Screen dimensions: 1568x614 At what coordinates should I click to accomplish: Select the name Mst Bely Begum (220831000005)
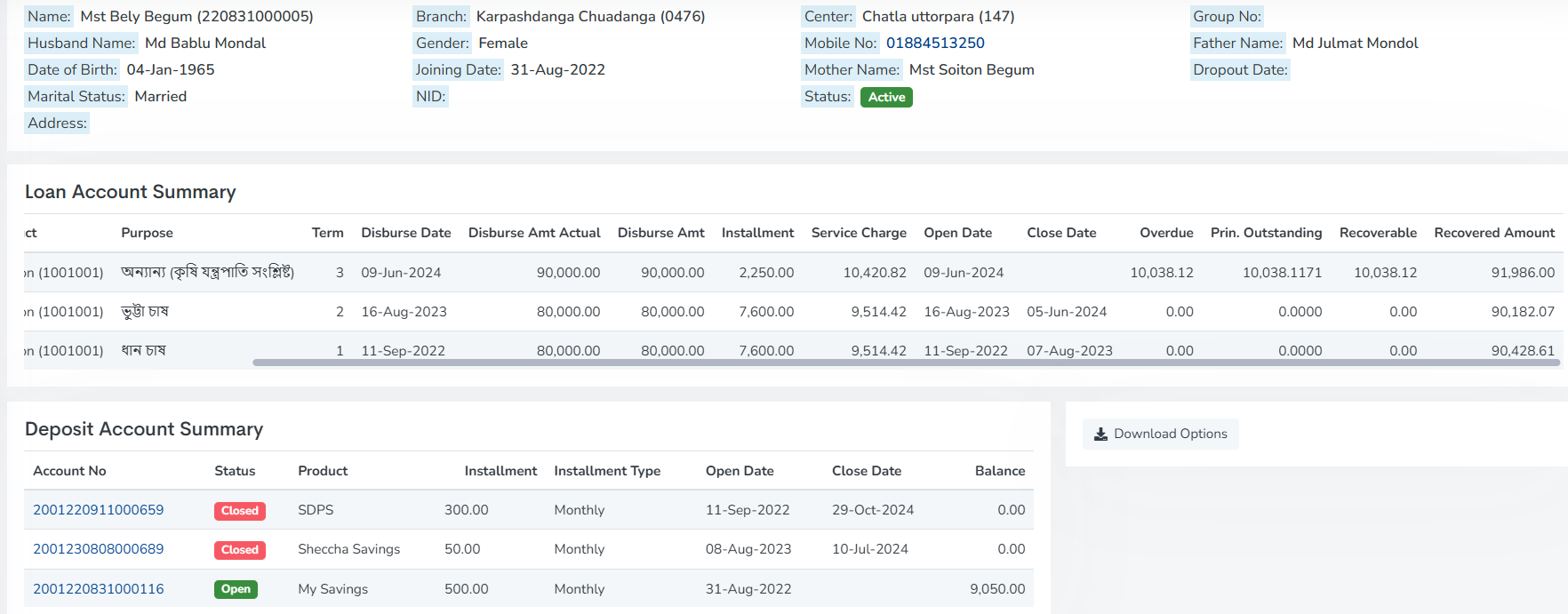tap(196, 16)
